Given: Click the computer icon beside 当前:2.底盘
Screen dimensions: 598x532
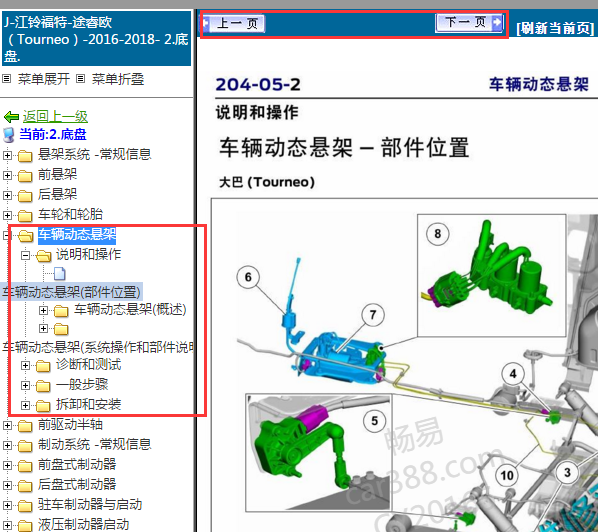Looking at the screenshot, I should click(x=8, y=135).
